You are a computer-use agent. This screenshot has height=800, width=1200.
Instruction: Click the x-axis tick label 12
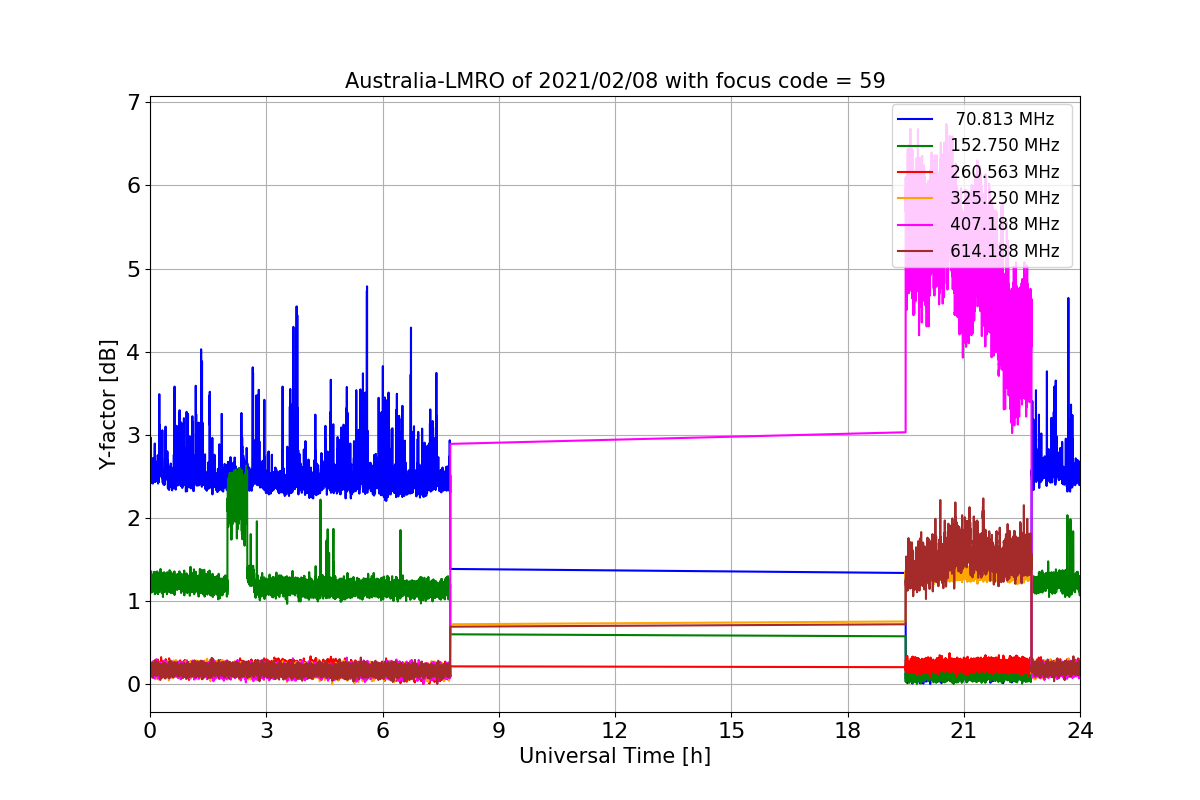pos(615,731)
